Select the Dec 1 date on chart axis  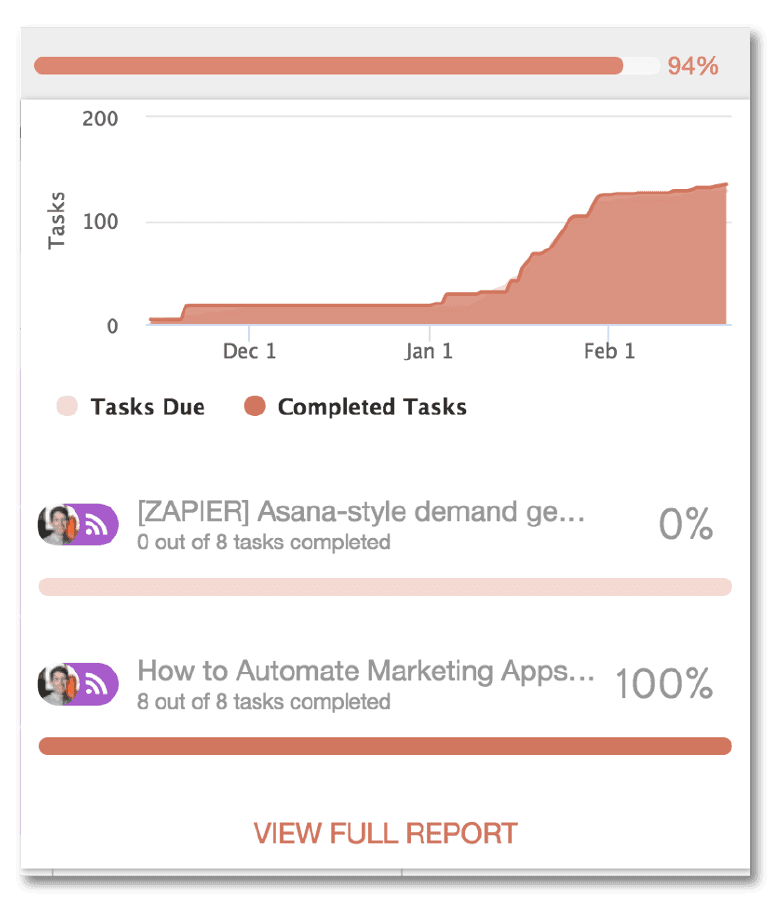pos(249,351)
